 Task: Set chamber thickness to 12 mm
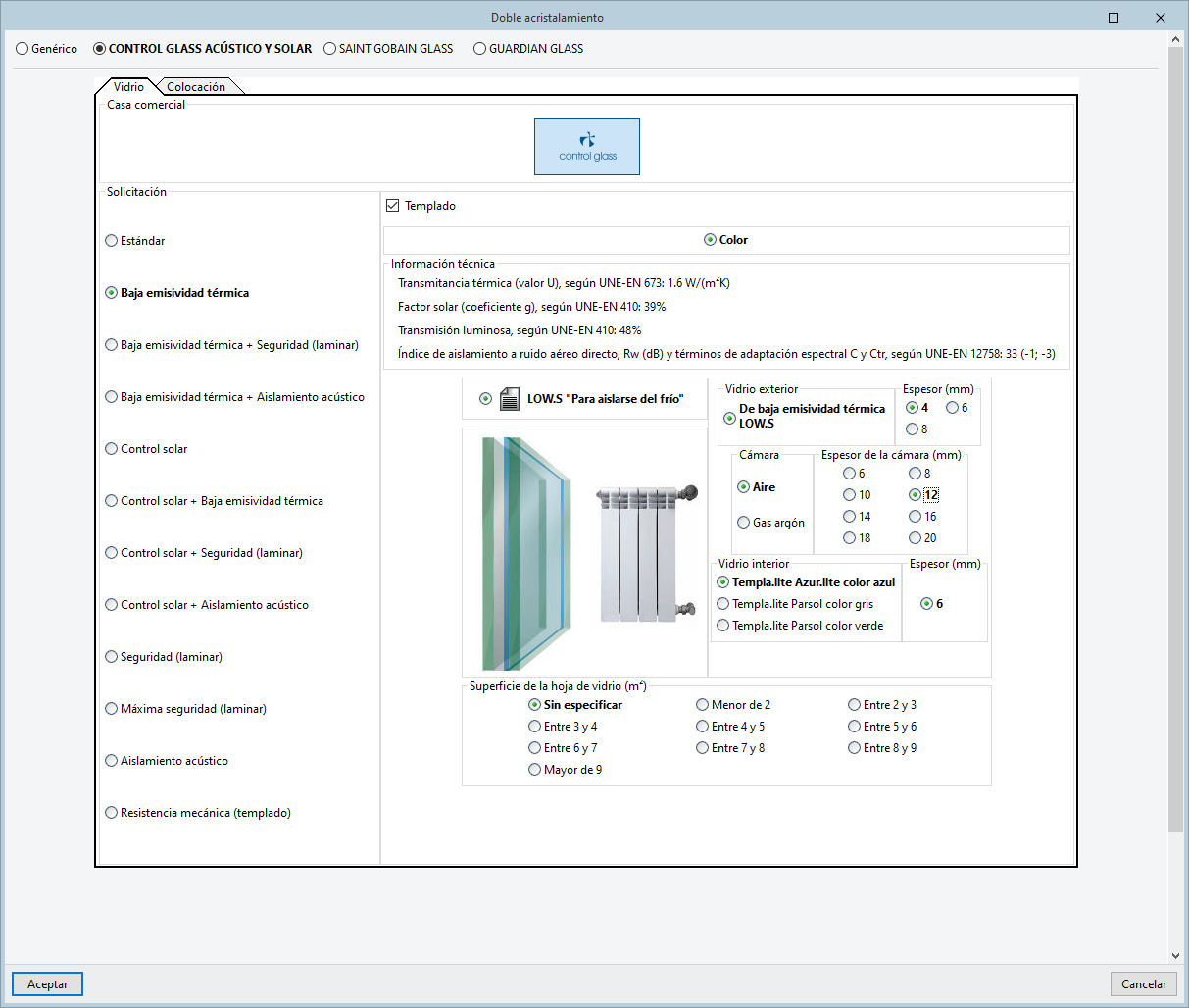coord(923,495)
